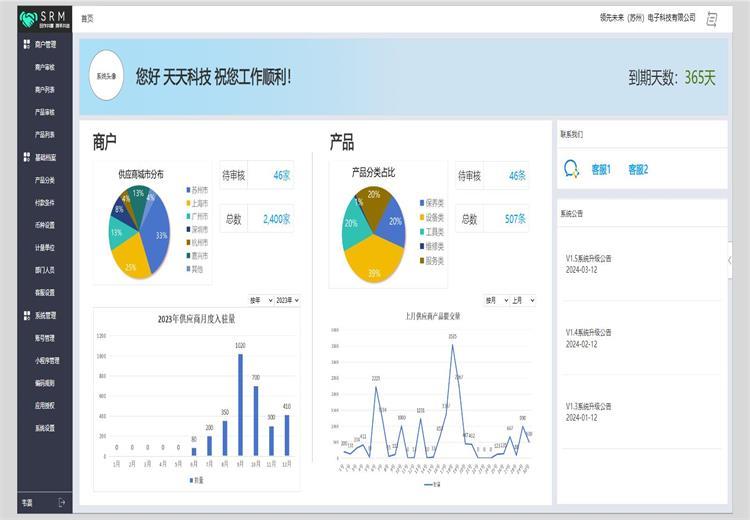The width and height of the screenshot is (750, 520).
Task: Open the 上月 dropdown above product chart
Action: (523, 300)
